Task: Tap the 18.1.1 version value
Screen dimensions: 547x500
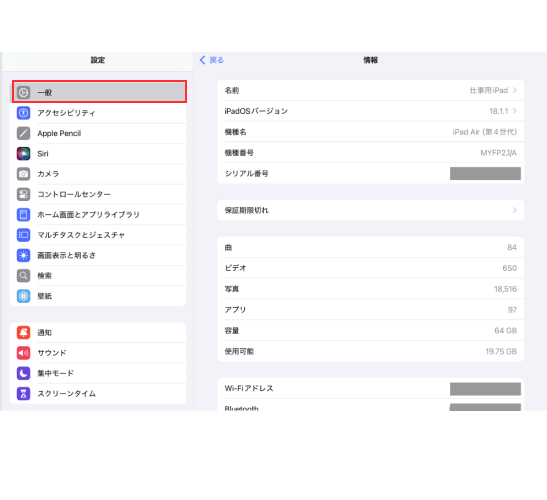Action: pyautogui.click(x=499, y=111)
